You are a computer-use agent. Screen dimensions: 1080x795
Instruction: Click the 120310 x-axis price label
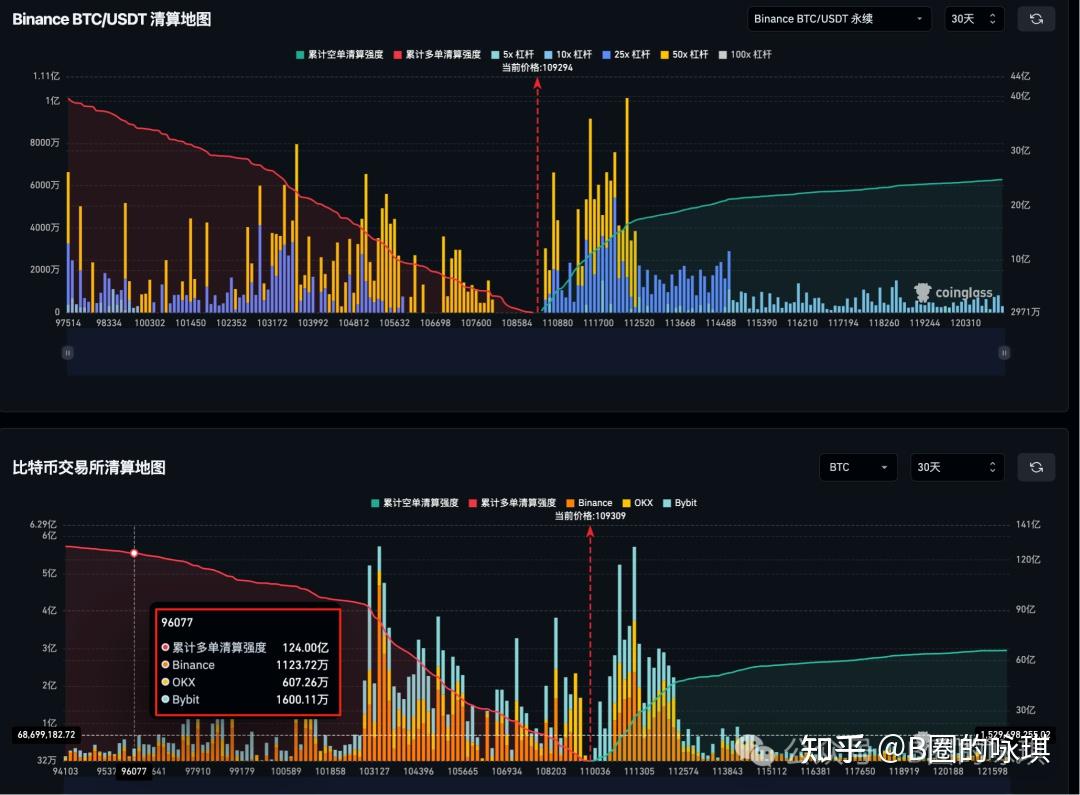click(965, 323)
